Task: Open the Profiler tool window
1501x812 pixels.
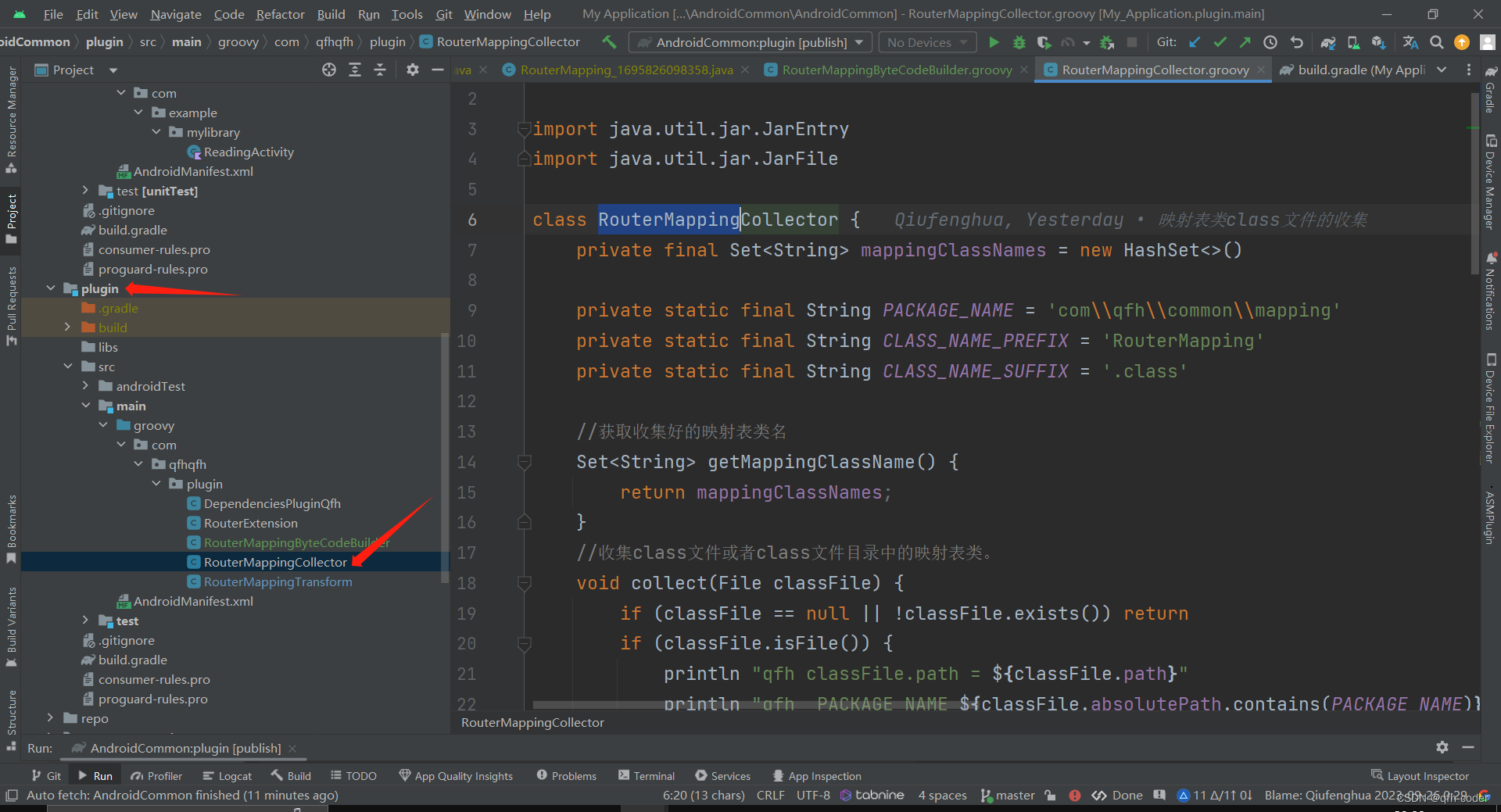Action: click(x=156, y=775)
